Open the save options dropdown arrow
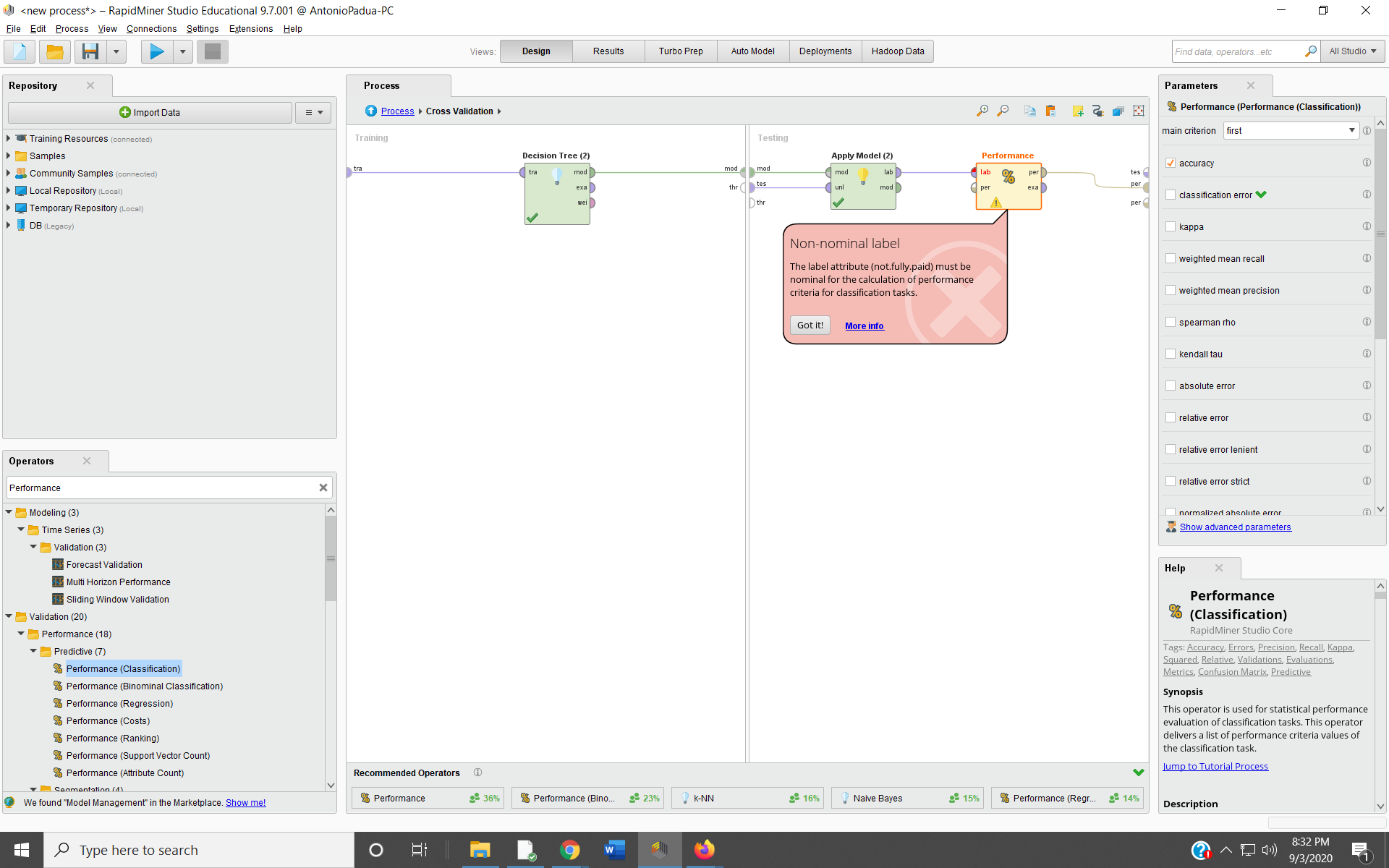1389x868 pixels. 116,51
